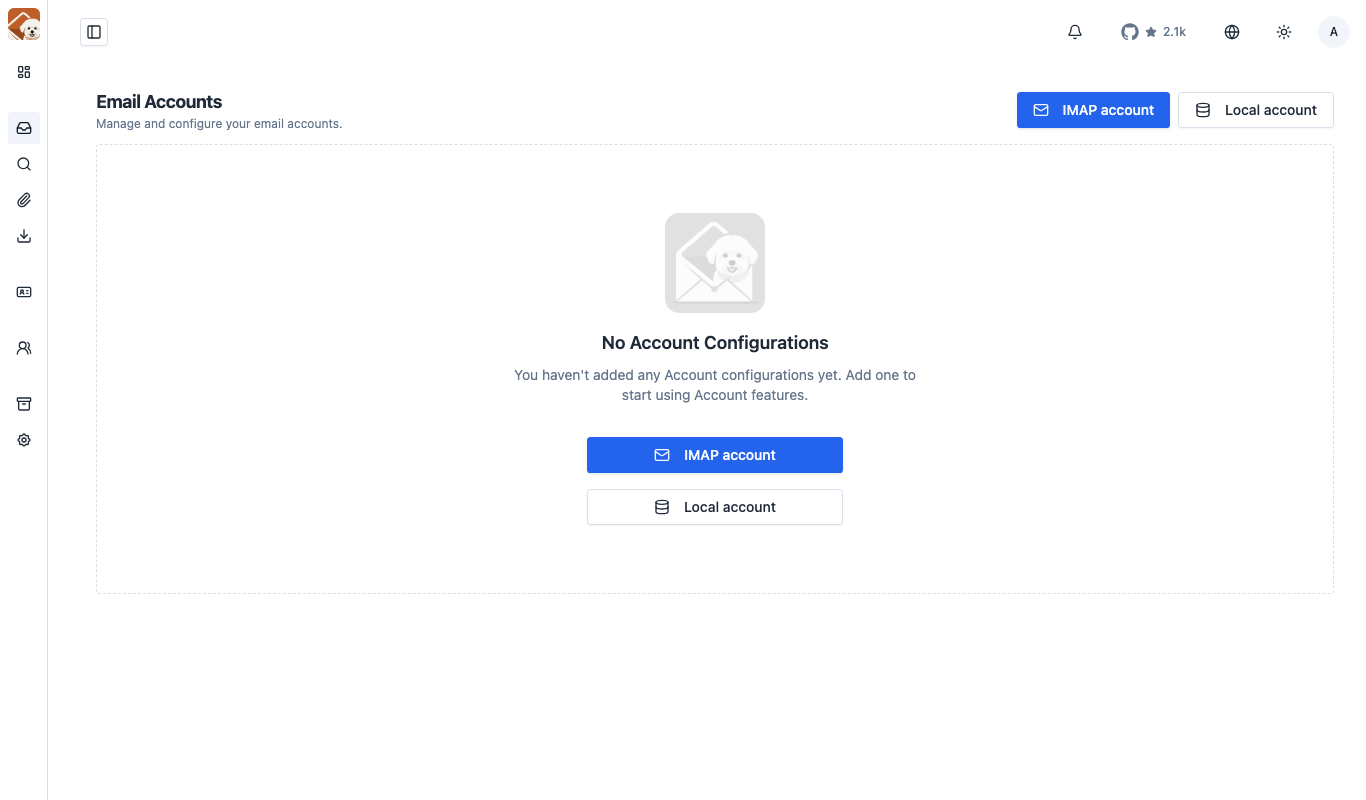This screenshot has height=800, width=1366.
Task: Open the archive box icon in sidebar
Action: point(24,404)
